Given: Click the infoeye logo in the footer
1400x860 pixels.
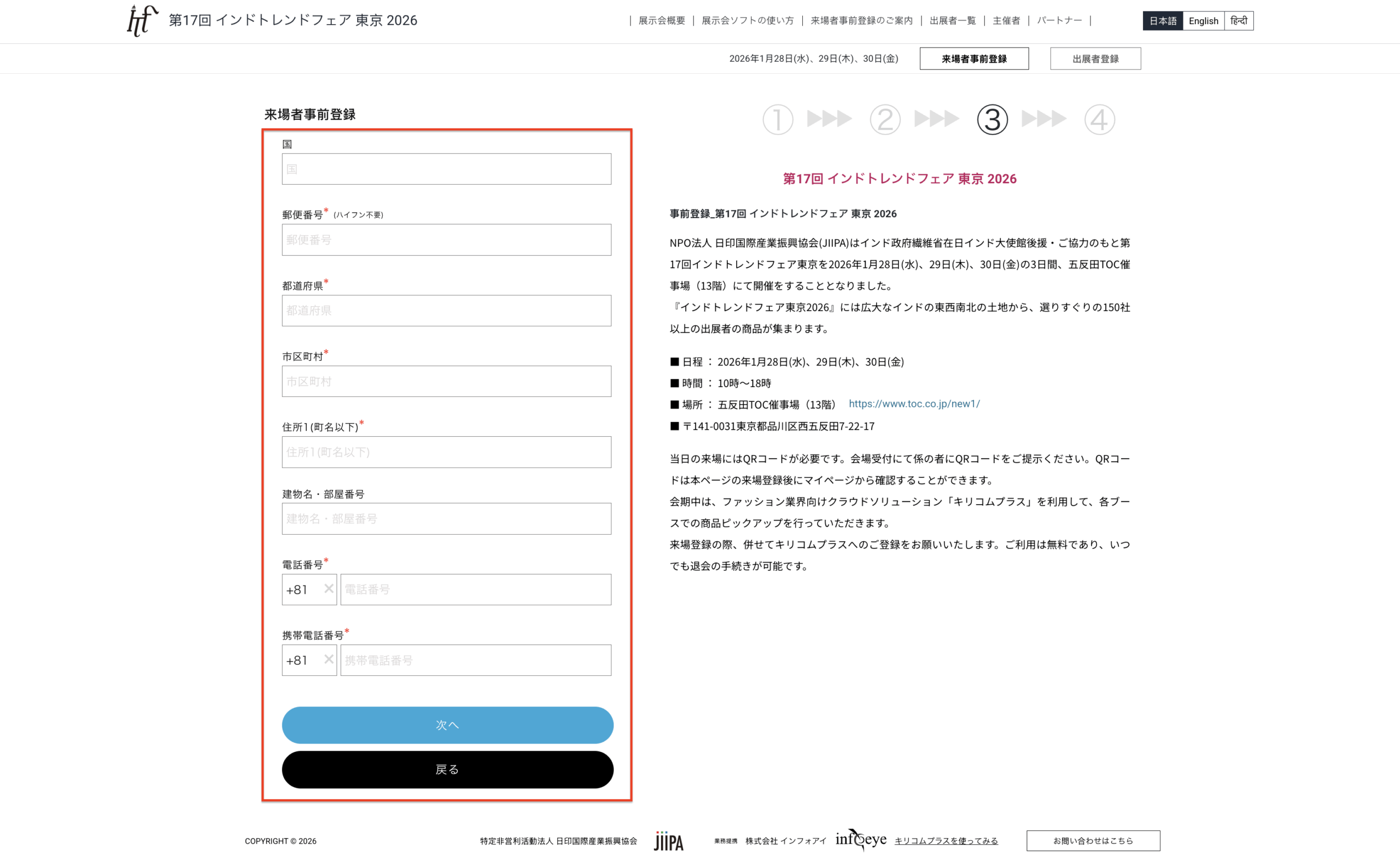Looking at the screenshot, I should click(860, 840).
